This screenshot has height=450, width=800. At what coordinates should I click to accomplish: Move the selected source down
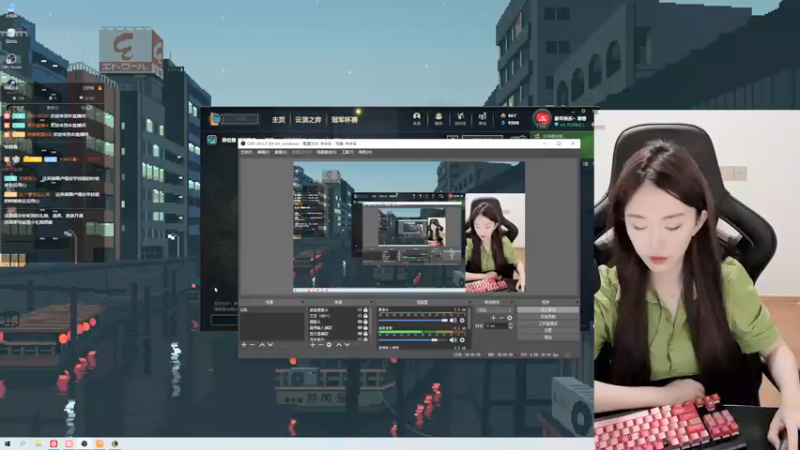tap(347, 344)
